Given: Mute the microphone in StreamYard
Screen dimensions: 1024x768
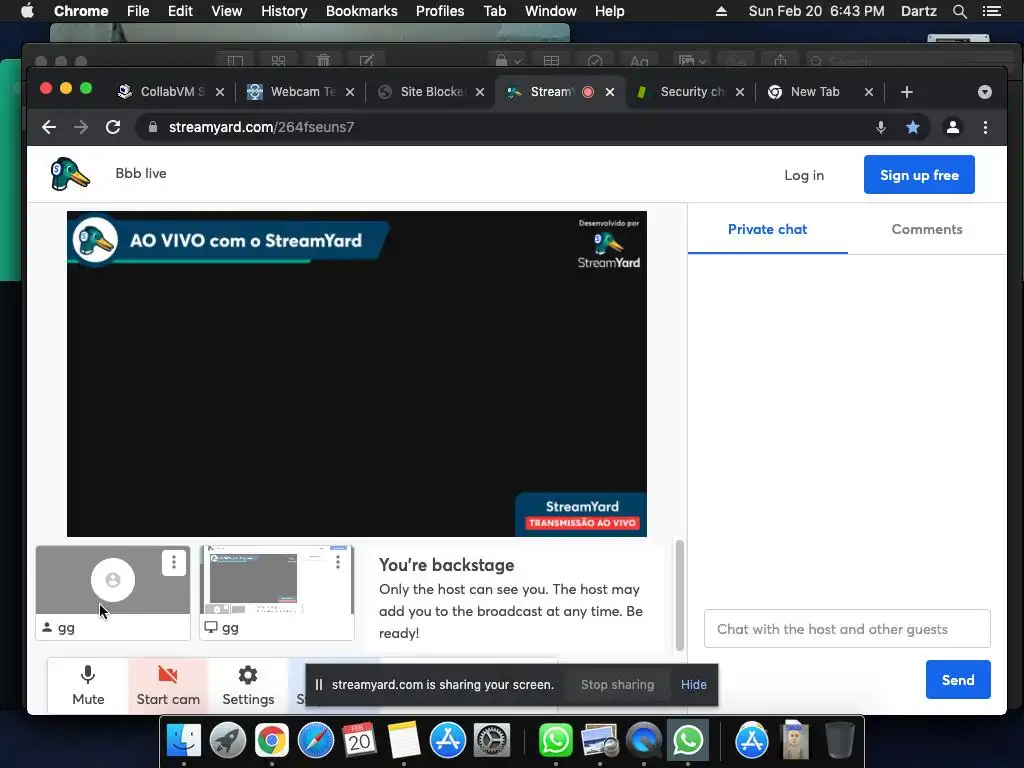Looking at the screenshot, I should (x=88, y=685).
